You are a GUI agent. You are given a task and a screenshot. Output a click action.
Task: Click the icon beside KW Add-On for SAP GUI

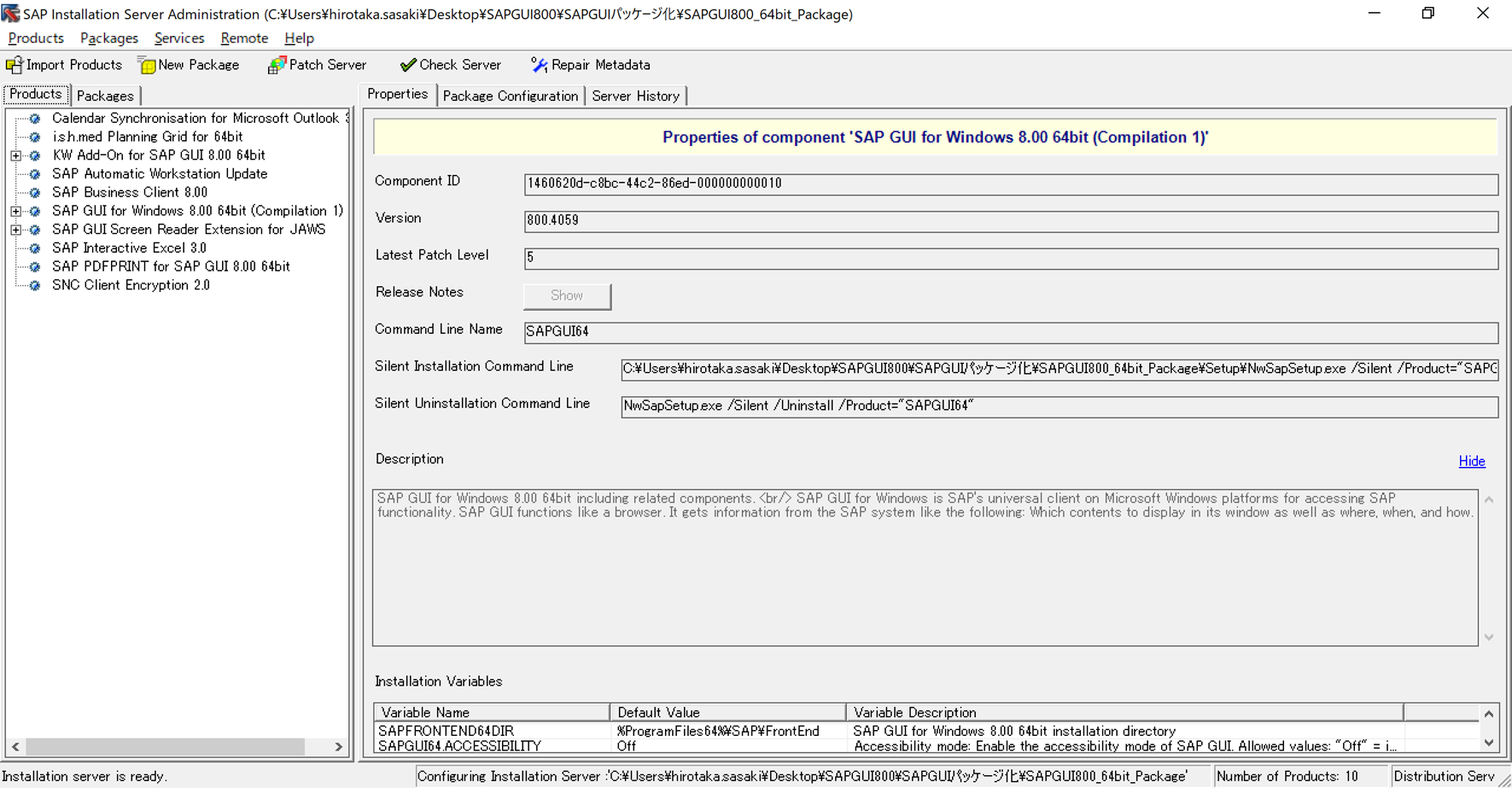tap(35, 155)
